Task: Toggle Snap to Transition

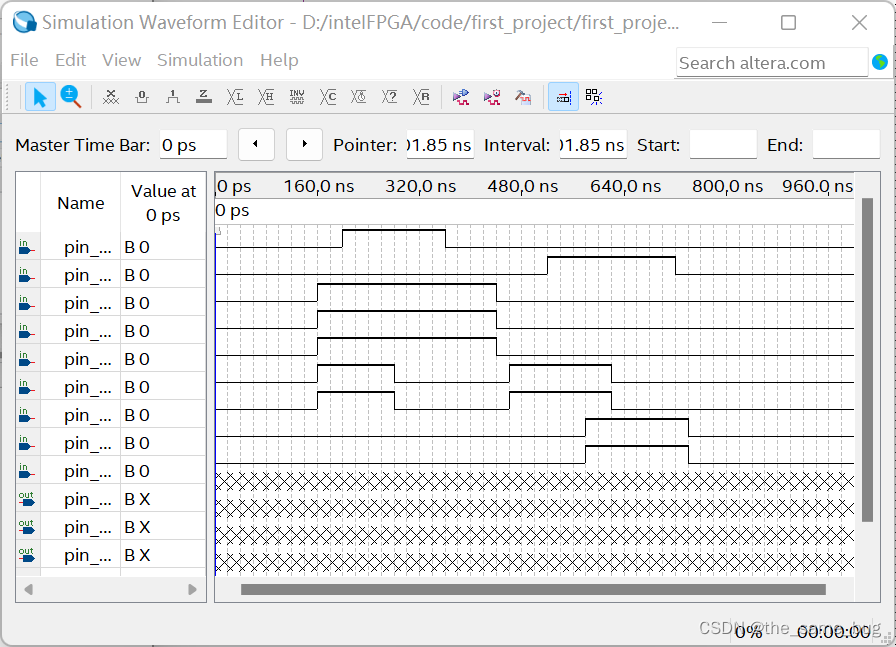Action: 594,97
